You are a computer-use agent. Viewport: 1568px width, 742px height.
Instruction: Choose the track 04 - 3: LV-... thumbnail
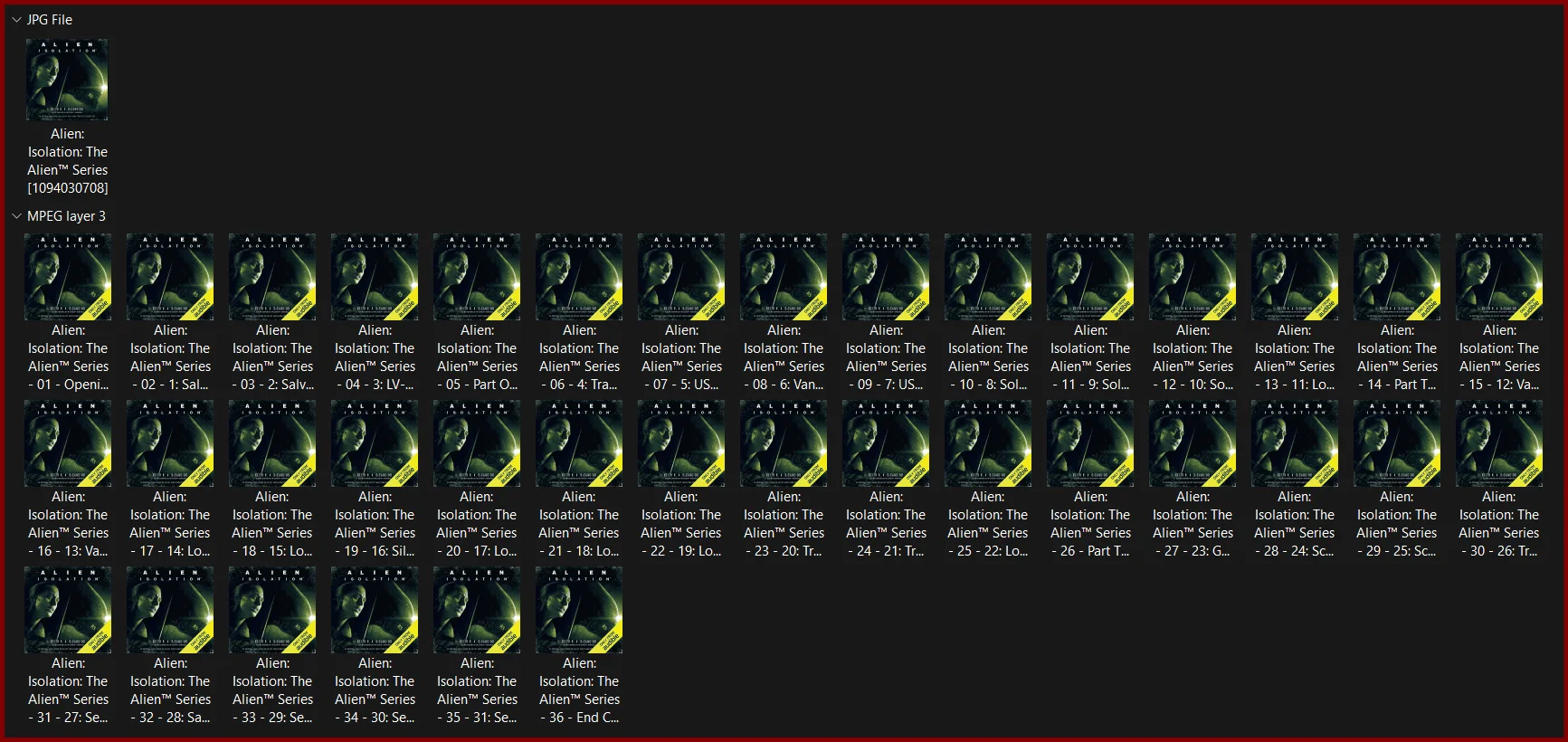click(x=375, y=276)
